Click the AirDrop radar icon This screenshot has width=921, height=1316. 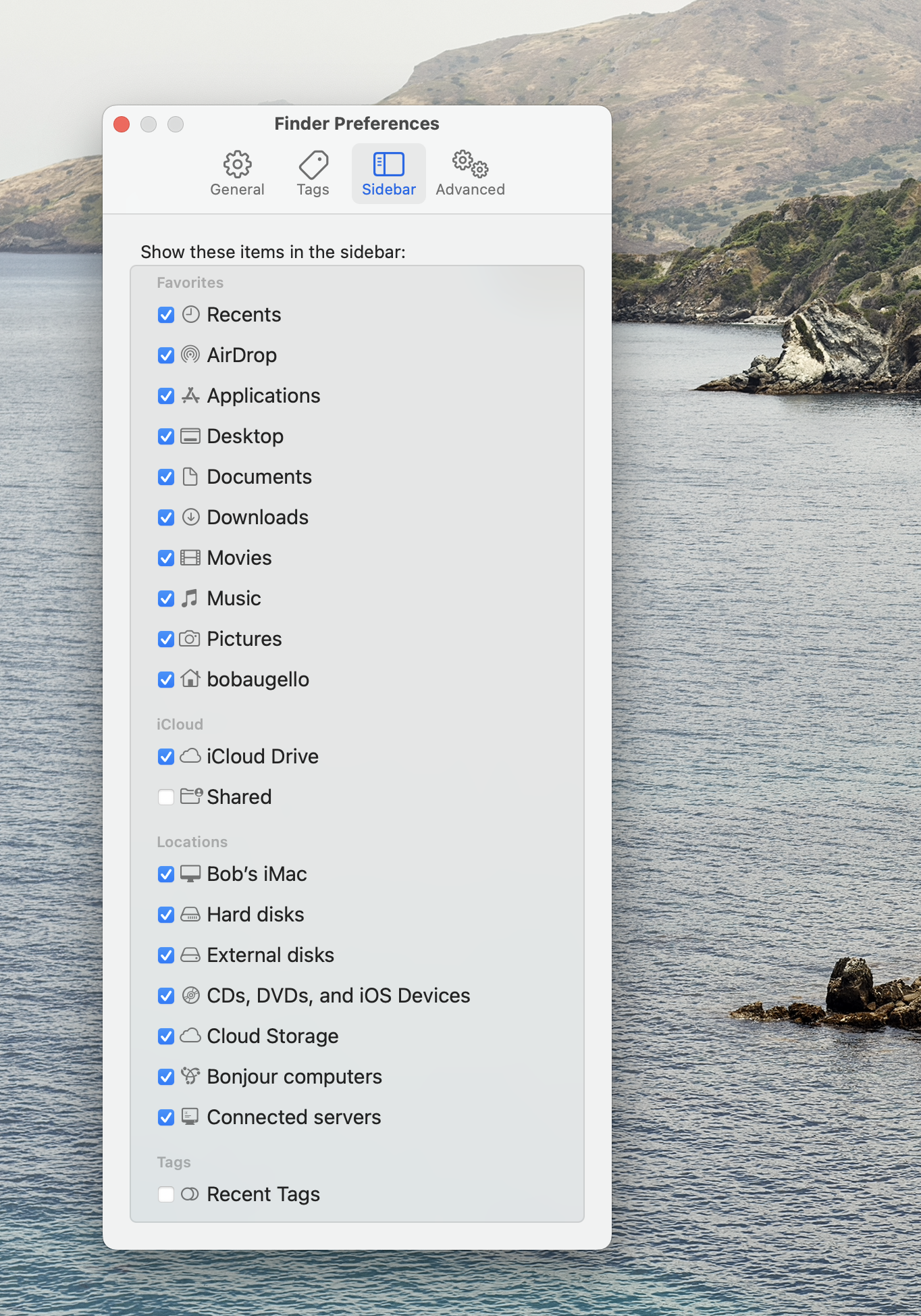[x=191, y=355]
